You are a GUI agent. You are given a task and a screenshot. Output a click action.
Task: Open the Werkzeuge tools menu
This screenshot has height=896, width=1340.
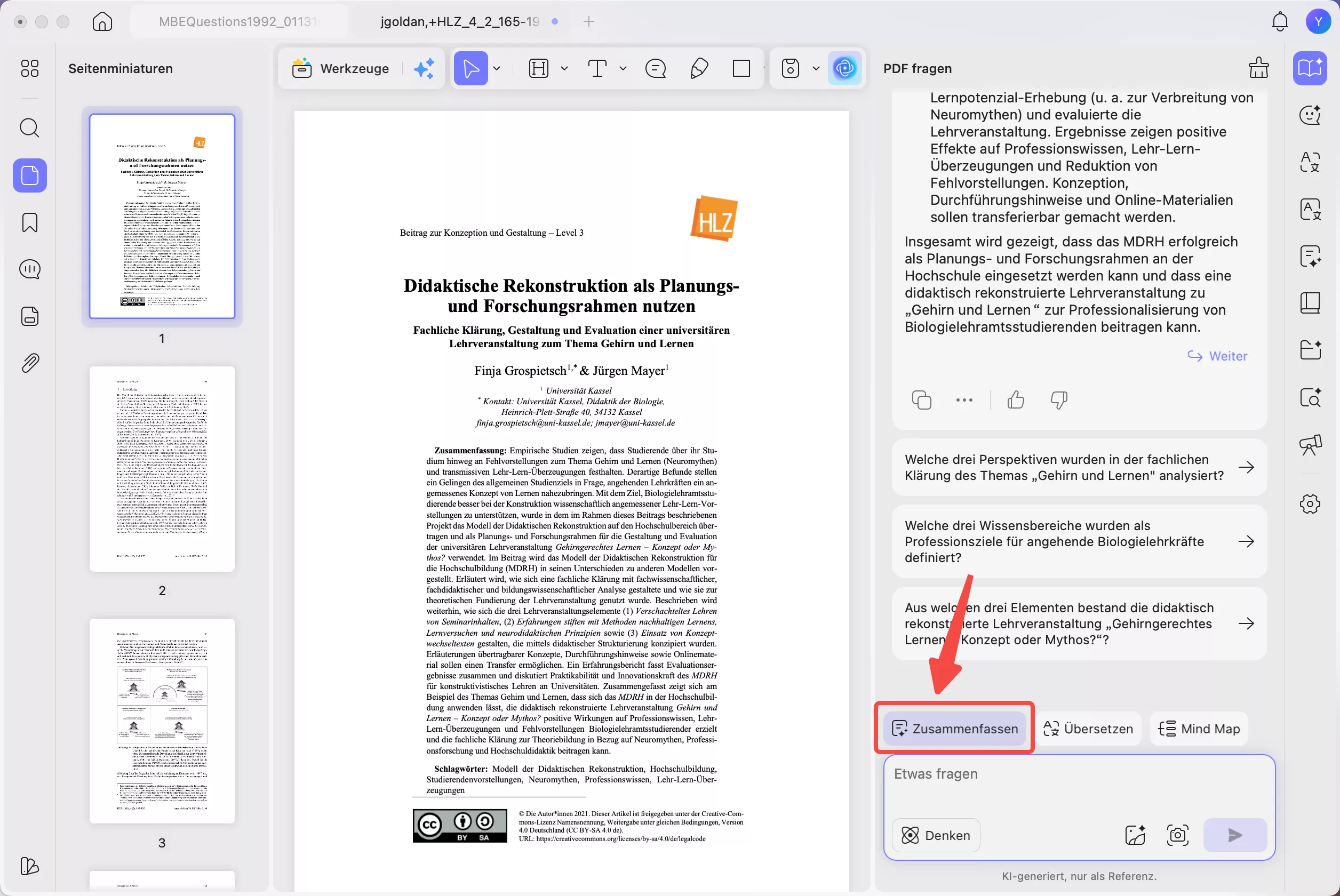pos(340,69)
